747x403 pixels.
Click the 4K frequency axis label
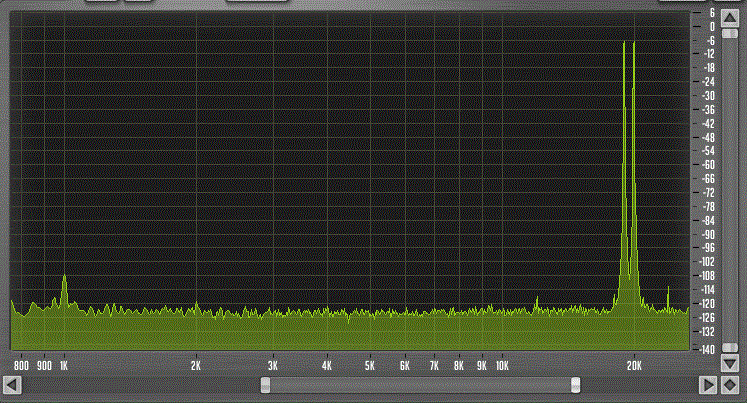(327, 366)
